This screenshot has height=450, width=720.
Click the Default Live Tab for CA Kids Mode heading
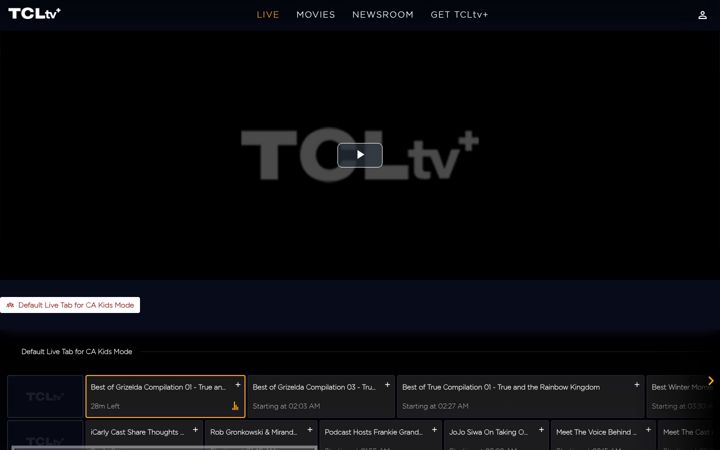coord(77,352)
